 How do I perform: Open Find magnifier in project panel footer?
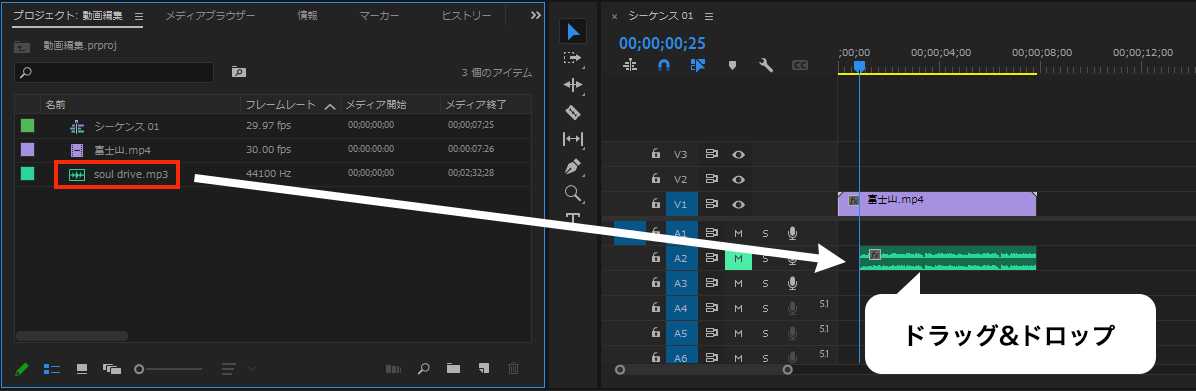(424, 369)
